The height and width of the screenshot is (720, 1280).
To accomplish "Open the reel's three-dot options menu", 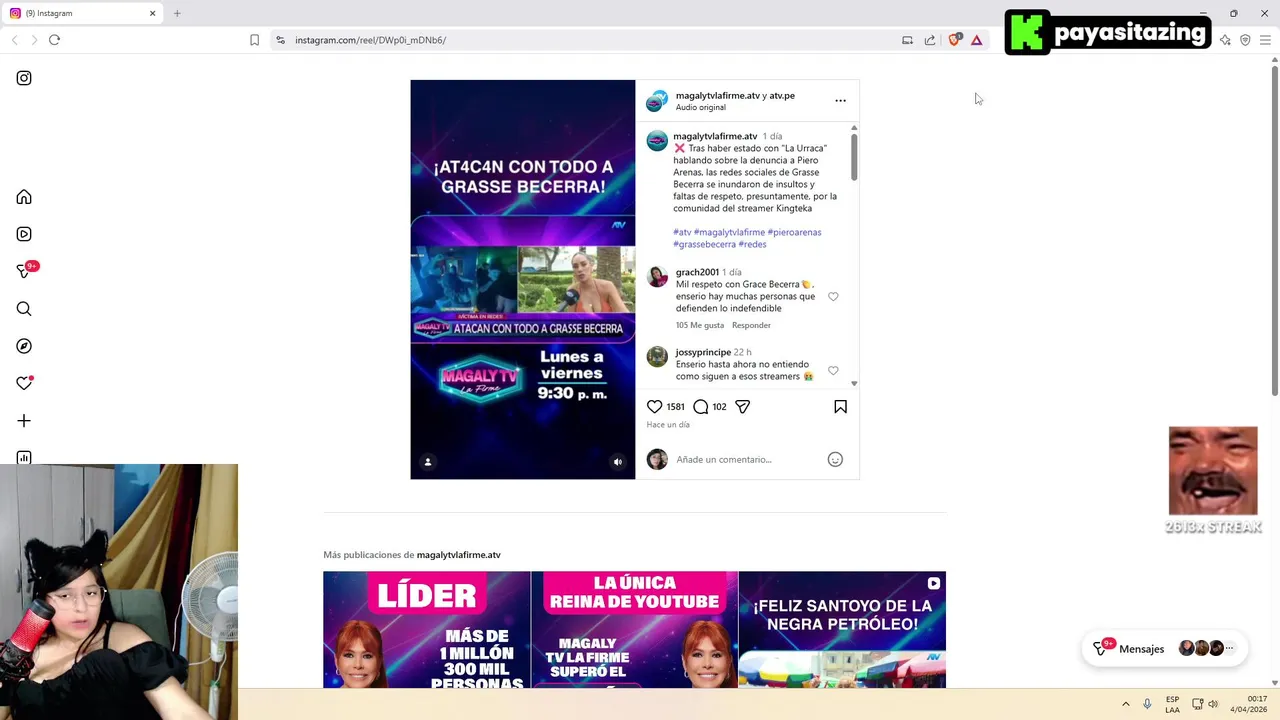I will [x=840, y=101].
